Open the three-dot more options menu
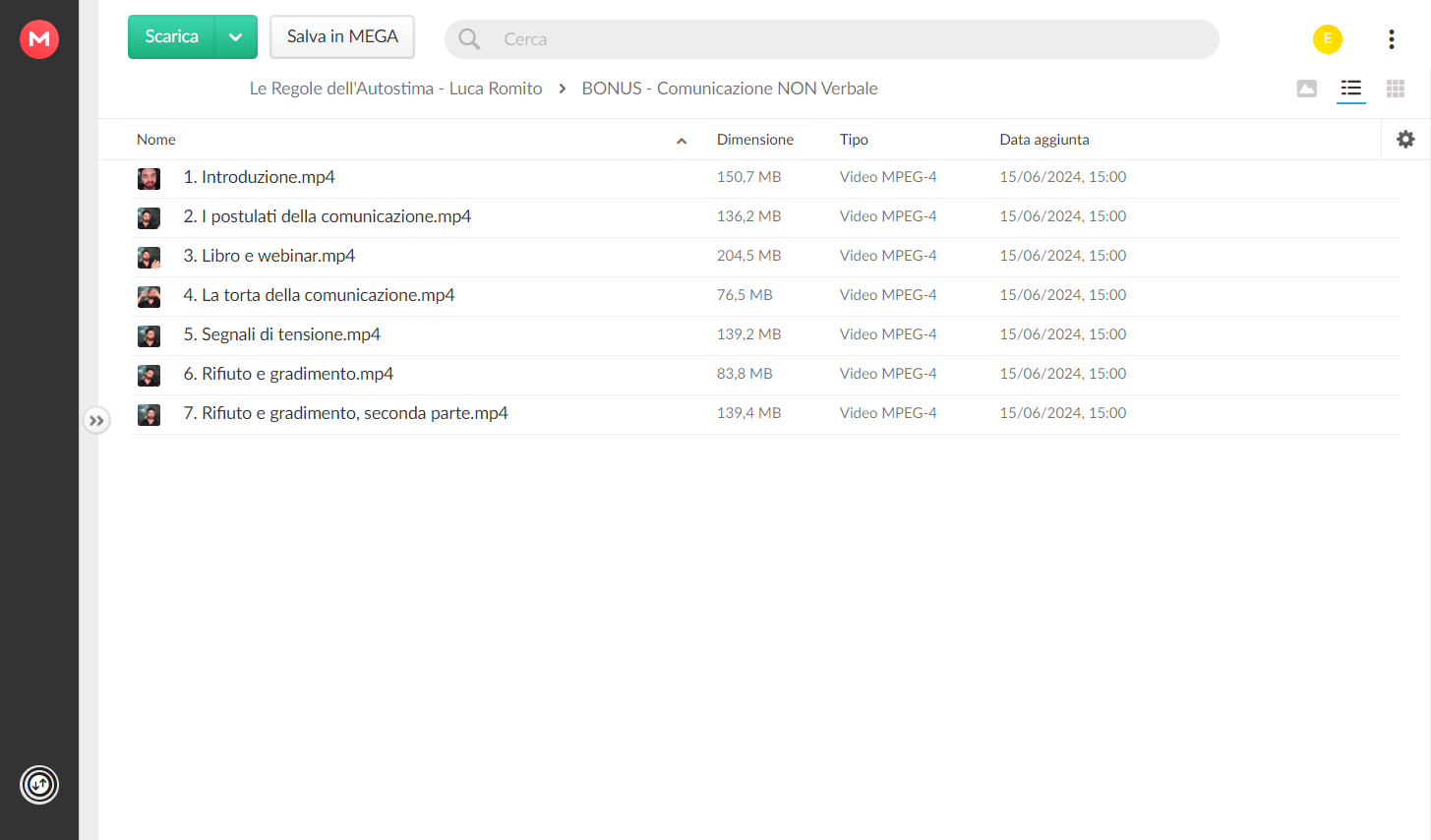The width and height of the screenshot is (1431, 840). (1391, 39)
